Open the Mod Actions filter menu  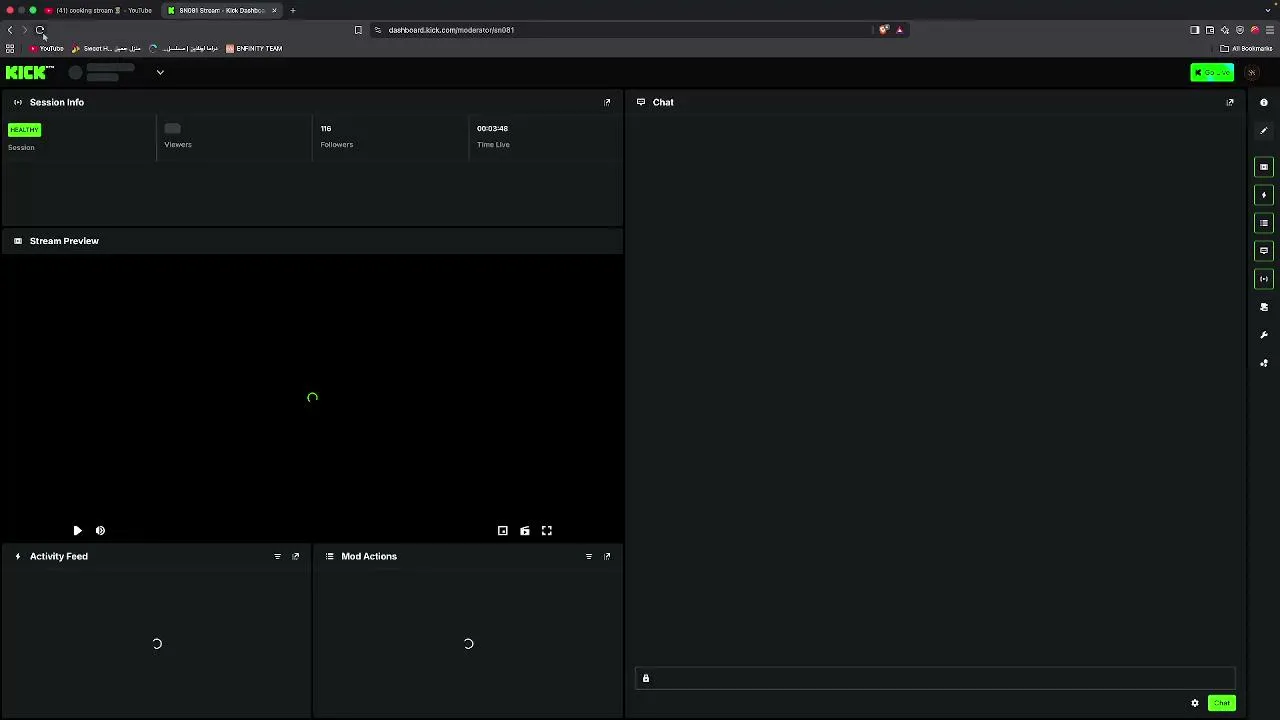(x=589, y=556)
